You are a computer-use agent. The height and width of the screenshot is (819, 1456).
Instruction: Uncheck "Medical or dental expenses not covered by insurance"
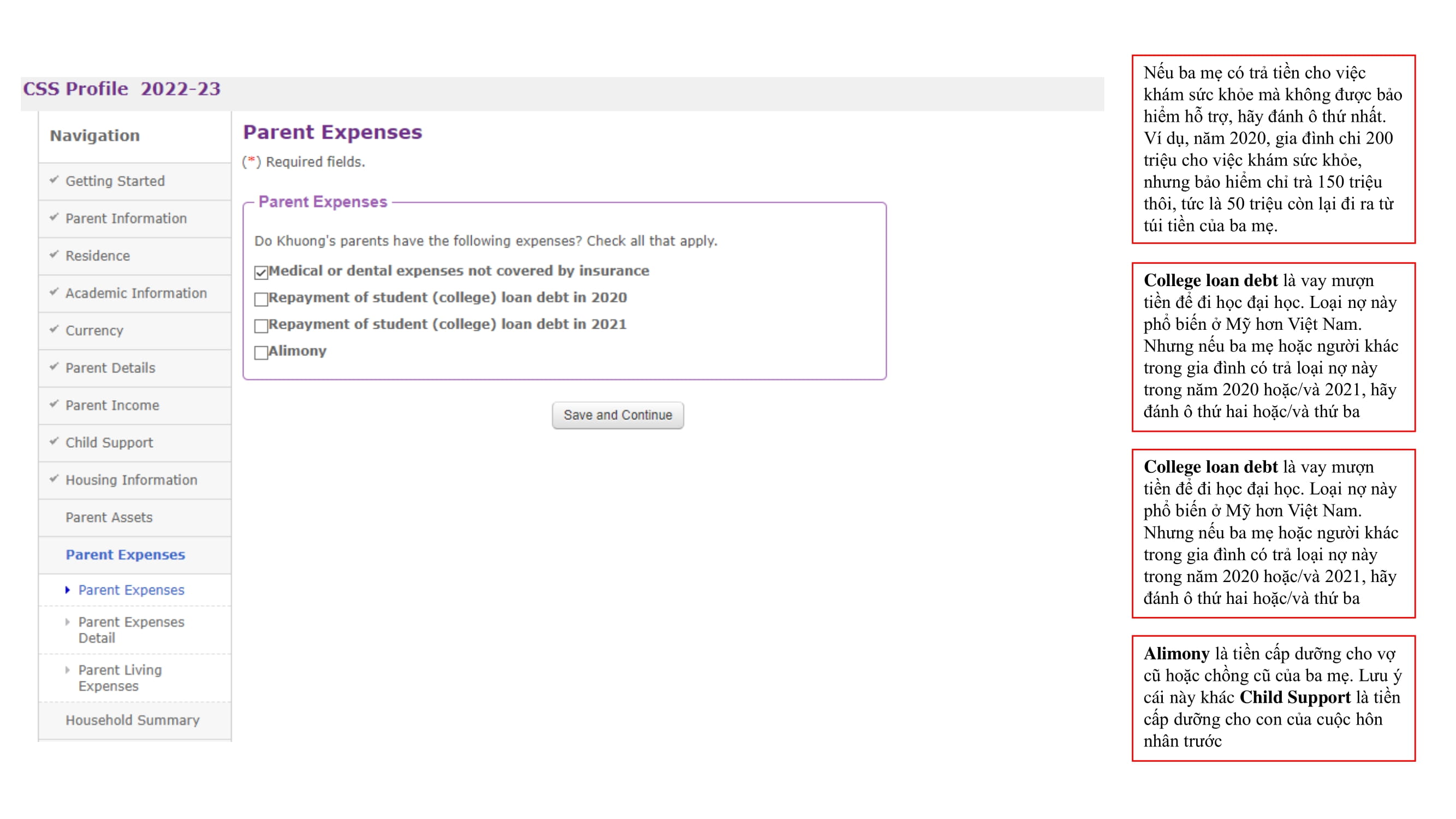pyautogui.click(x=260, y=271)
